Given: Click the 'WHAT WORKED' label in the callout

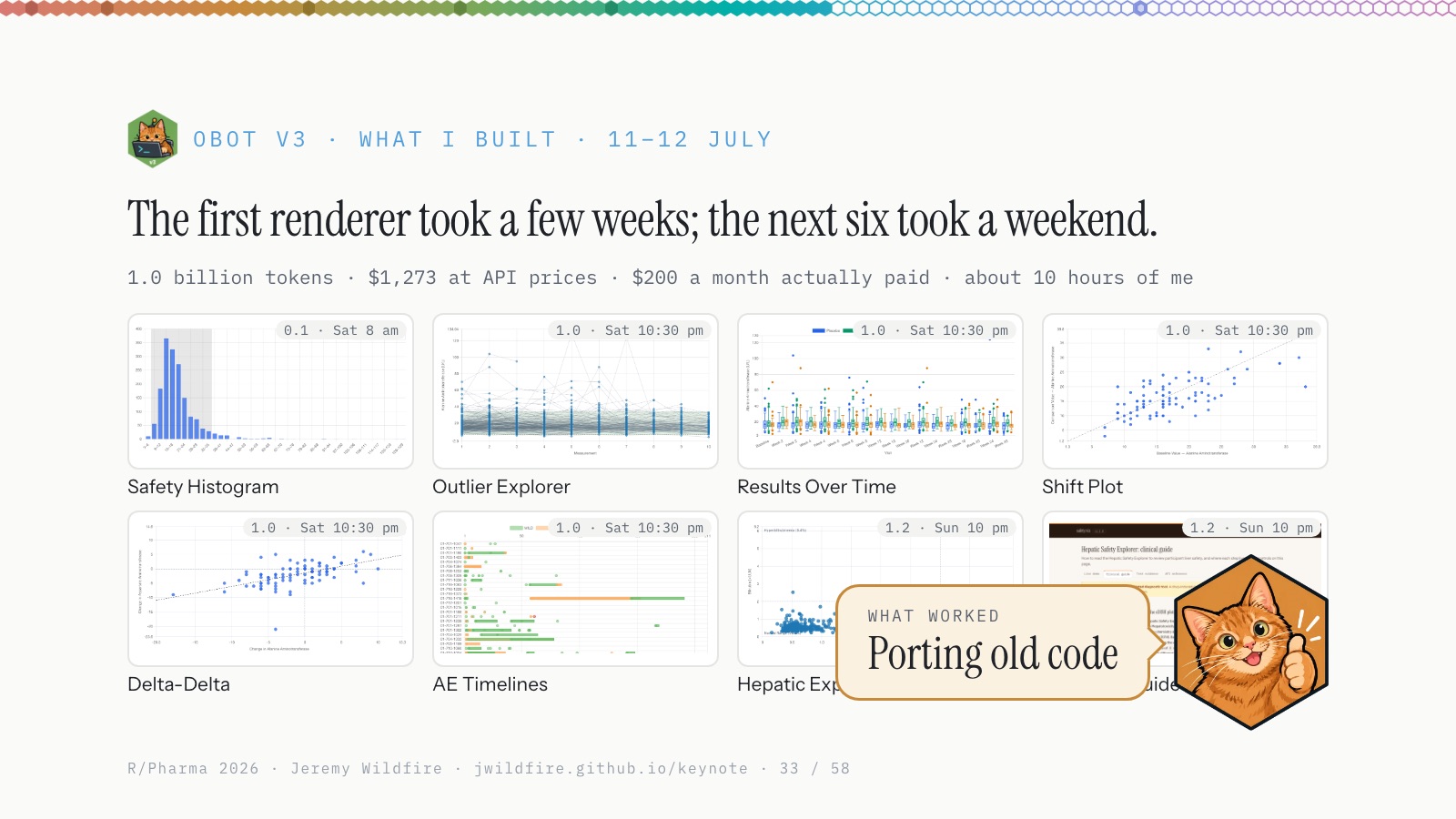Looking at the screenshot, I should tap(934, 616).
